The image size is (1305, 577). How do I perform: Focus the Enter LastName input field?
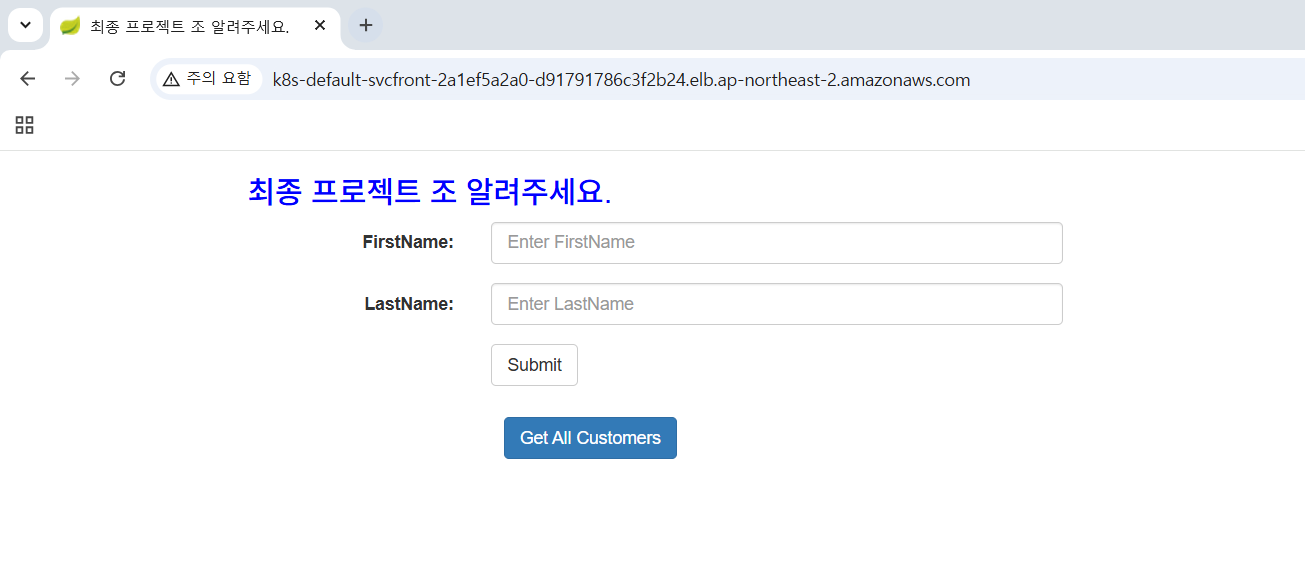click(x=776, y=304)
